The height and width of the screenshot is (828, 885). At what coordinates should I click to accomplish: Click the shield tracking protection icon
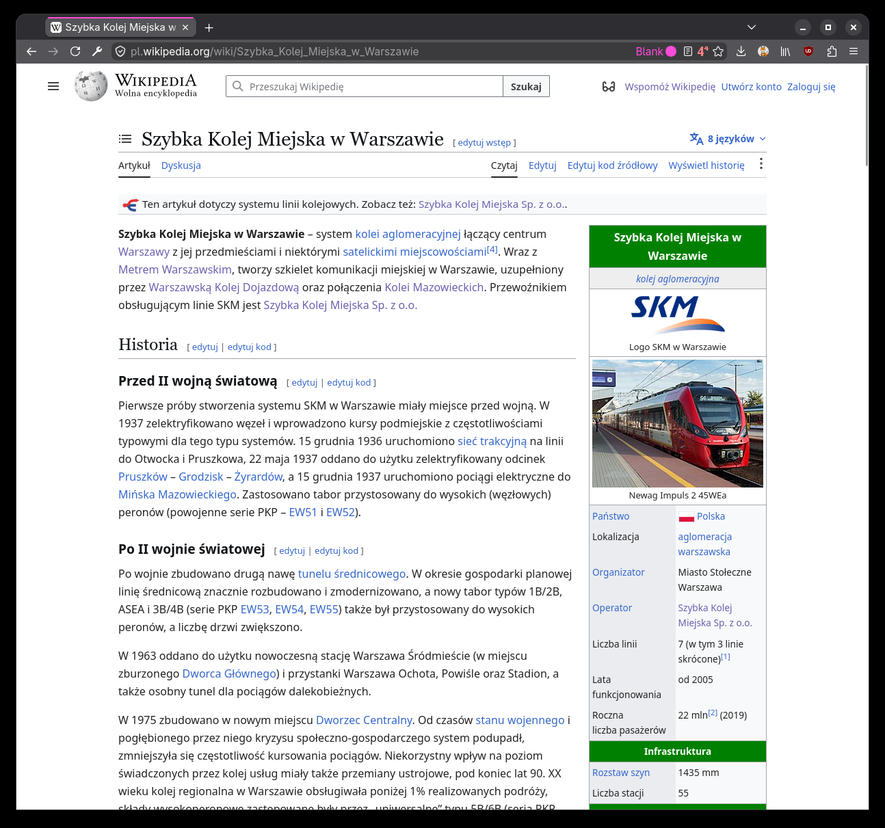pos(120,51)
